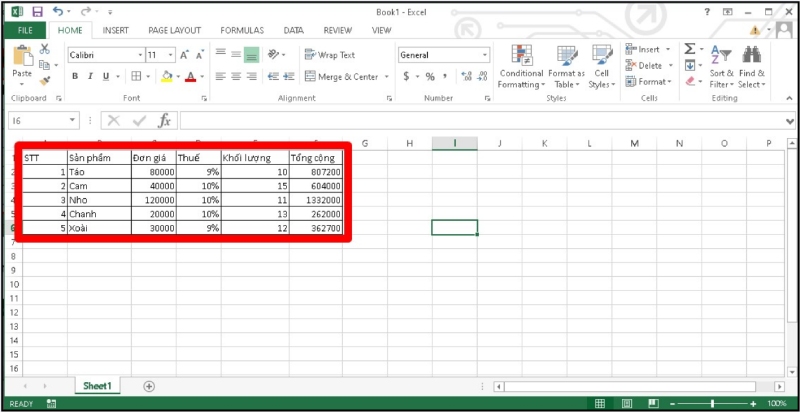This screenshot has width=800, height=412.
Task: Click Merge & Center button
Action: (x=342, y=76)
